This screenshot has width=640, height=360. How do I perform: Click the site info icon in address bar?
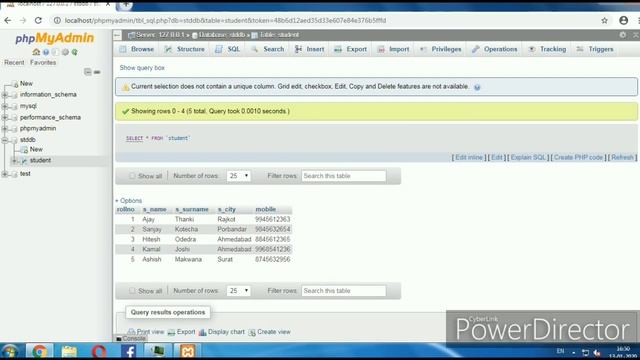tap(57, 20)
